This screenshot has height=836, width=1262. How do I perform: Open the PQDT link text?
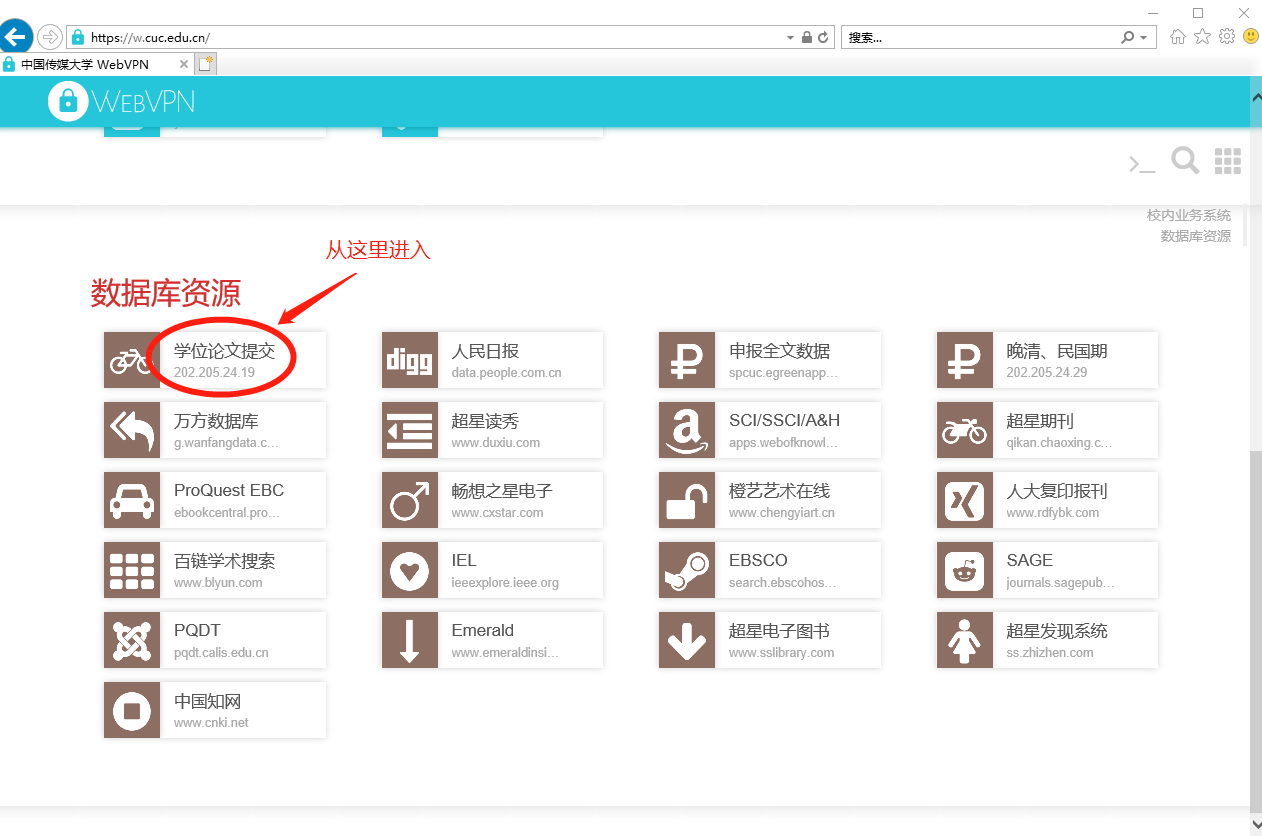197,631
